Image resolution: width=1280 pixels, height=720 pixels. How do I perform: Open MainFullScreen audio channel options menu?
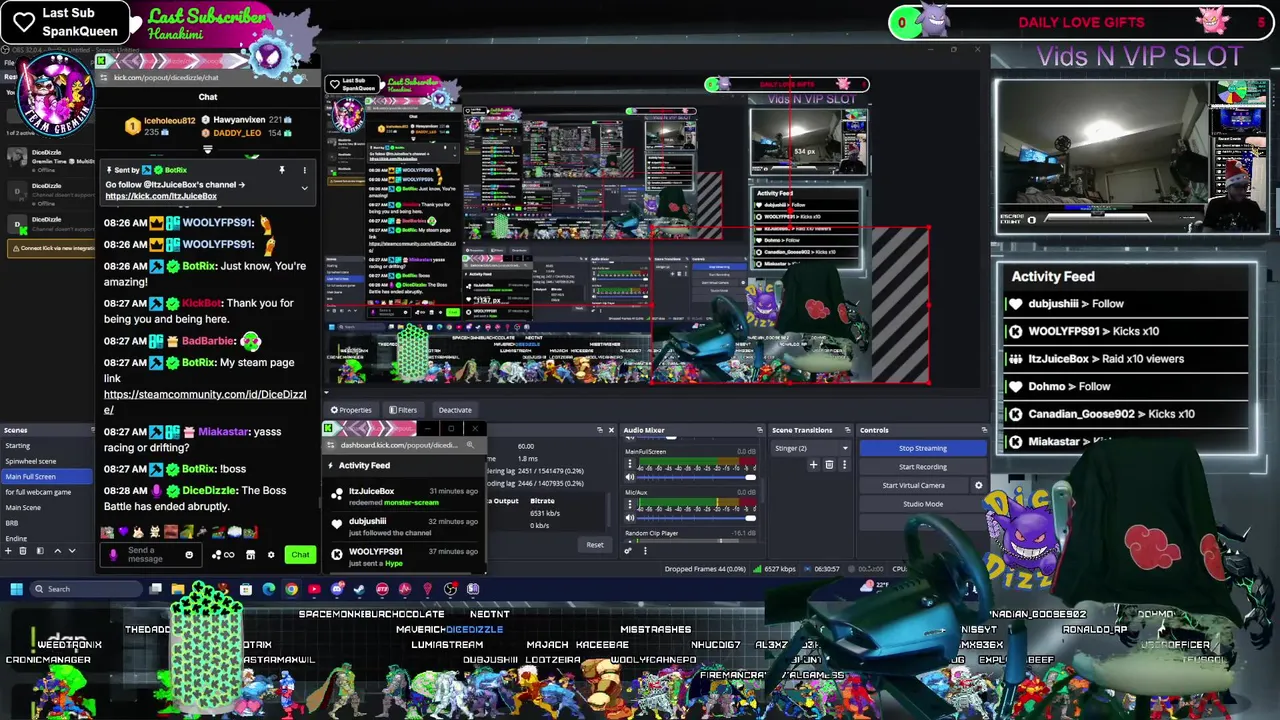630,463
